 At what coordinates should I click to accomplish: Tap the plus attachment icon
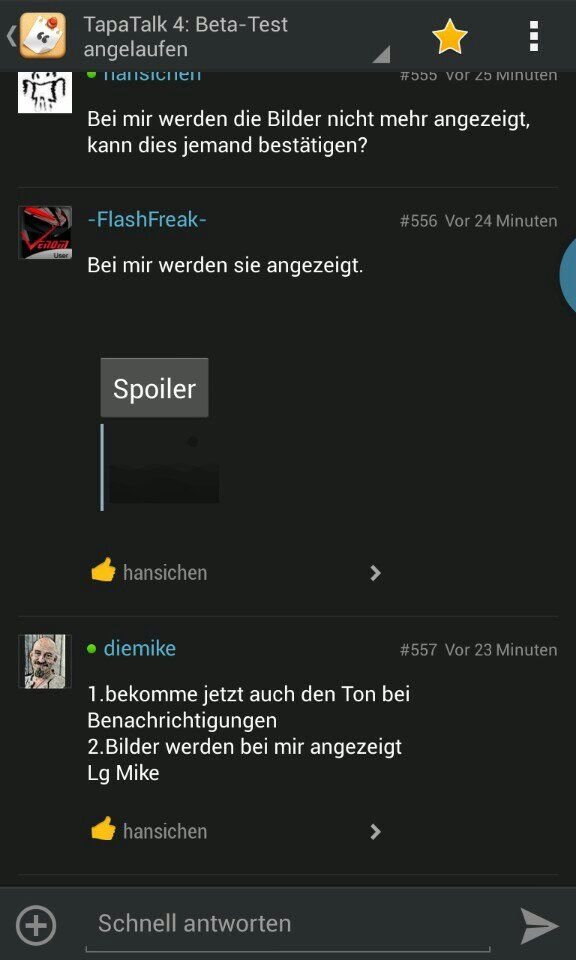[36, 925]
